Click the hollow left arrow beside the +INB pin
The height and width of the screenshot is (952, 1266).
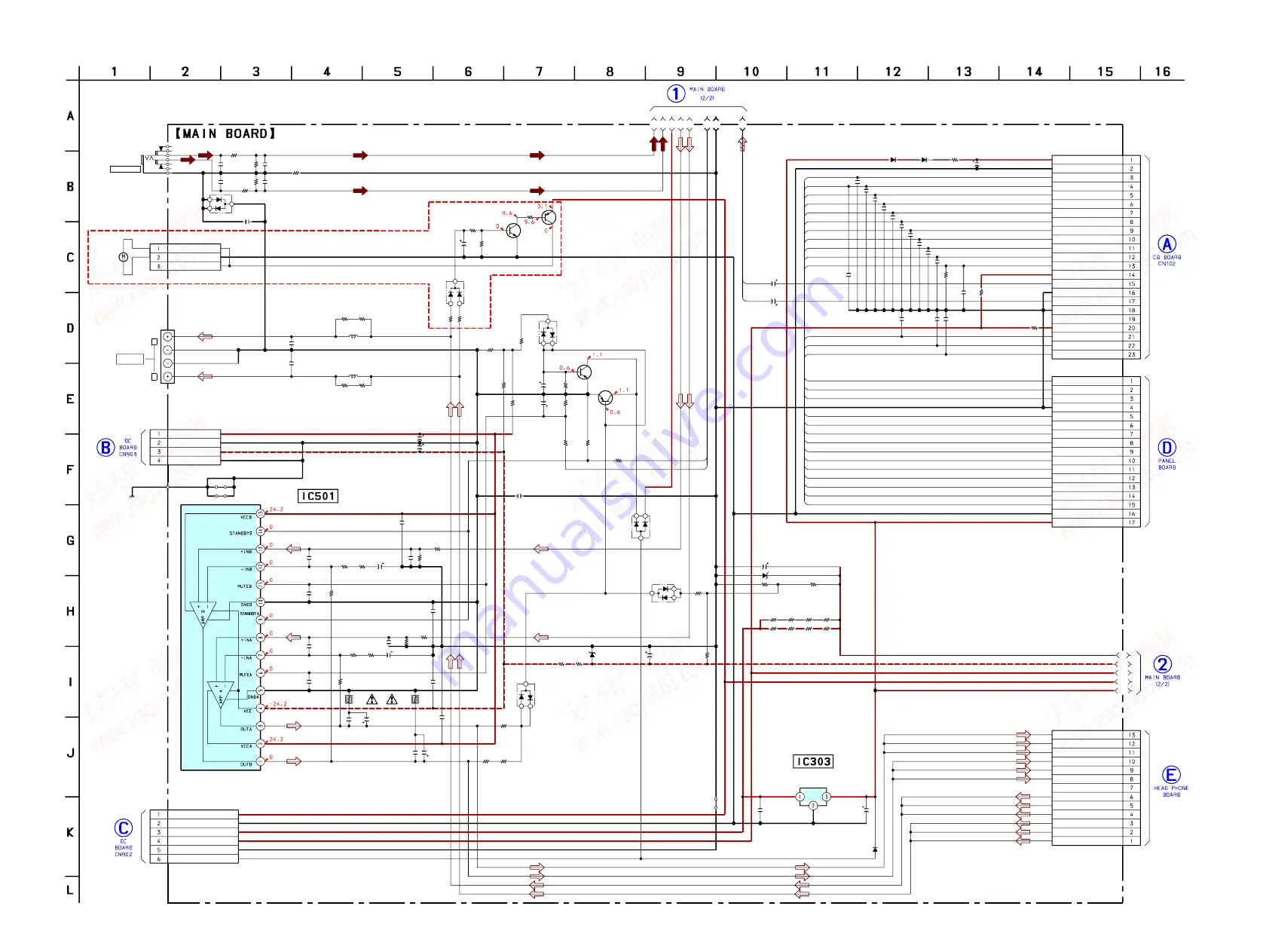click(x=294, y=549)
